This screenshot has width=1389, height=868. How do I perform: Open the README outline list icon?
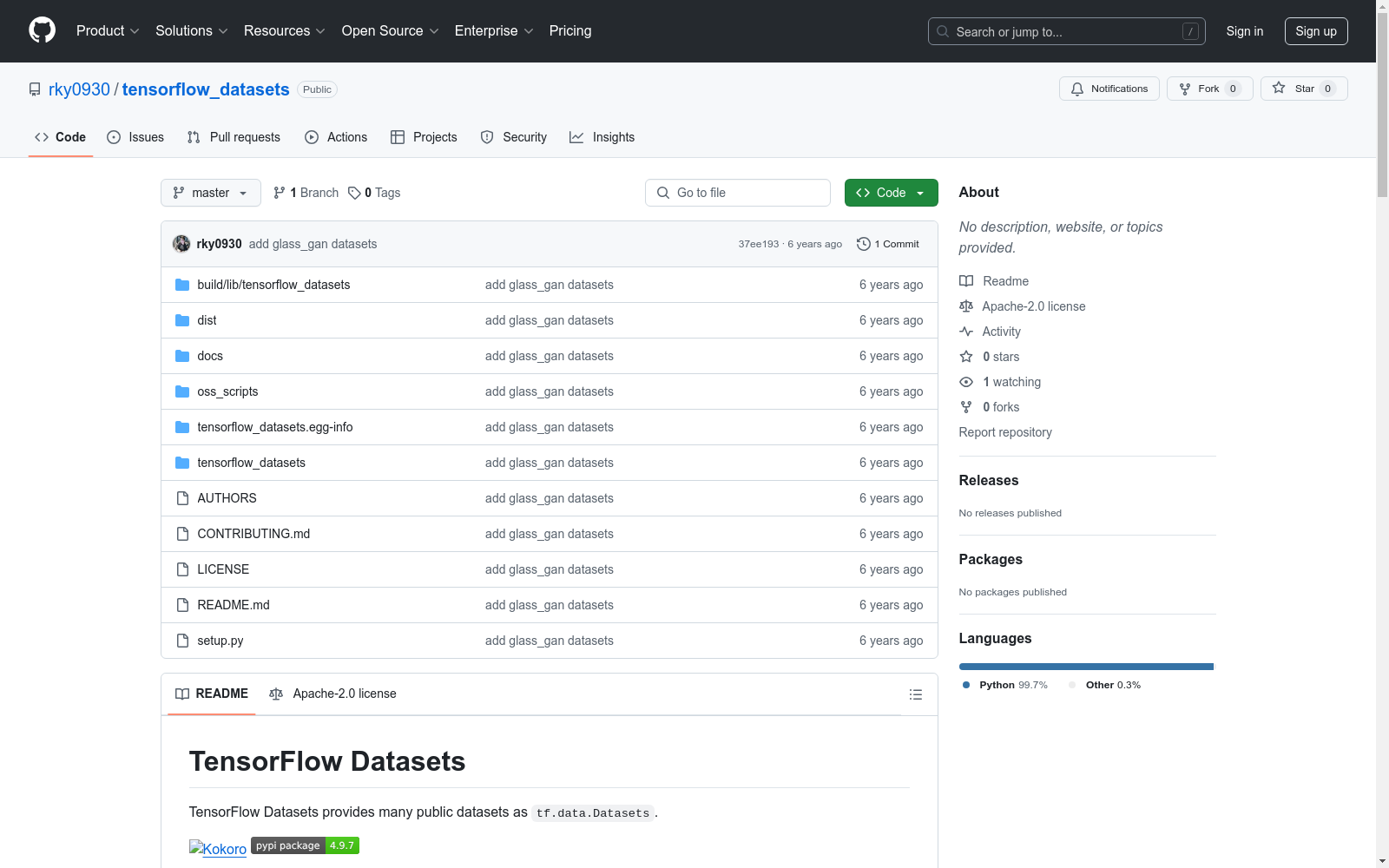click(915, 694)
